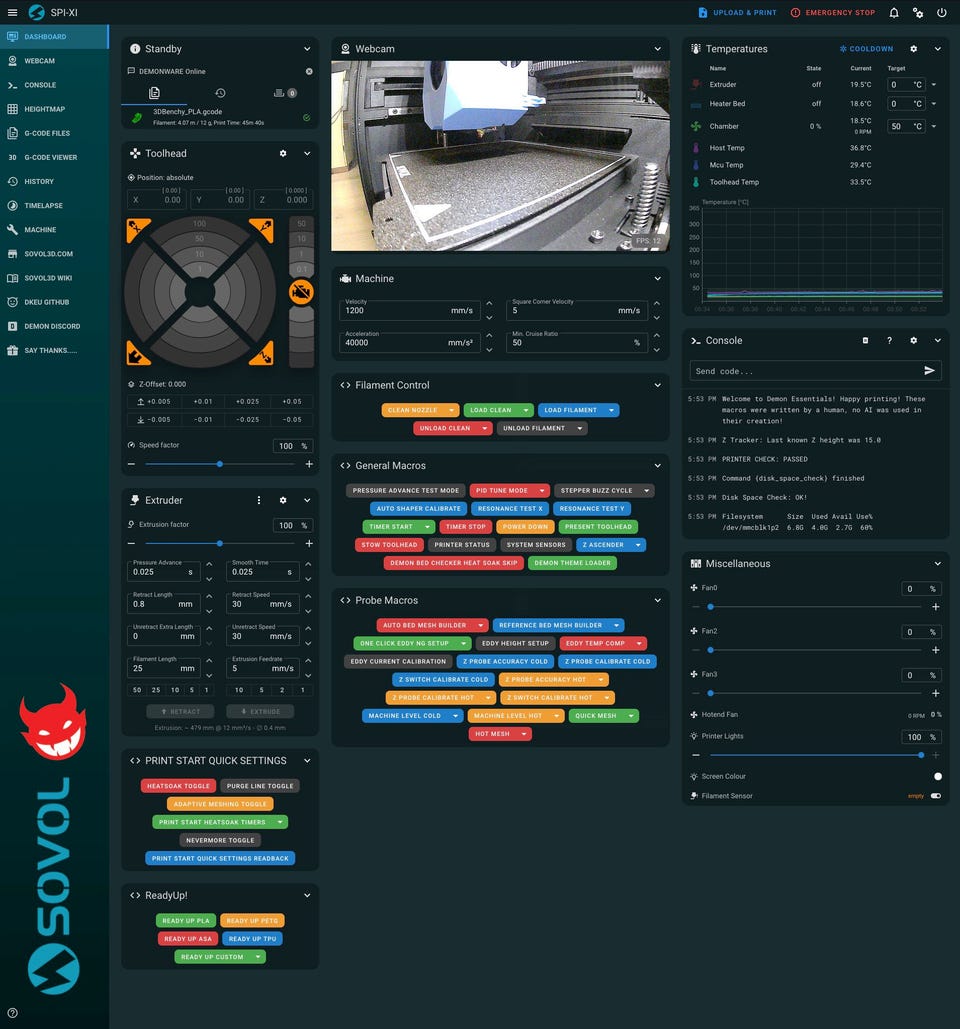Open Temperatures panel settings gear

913,49
